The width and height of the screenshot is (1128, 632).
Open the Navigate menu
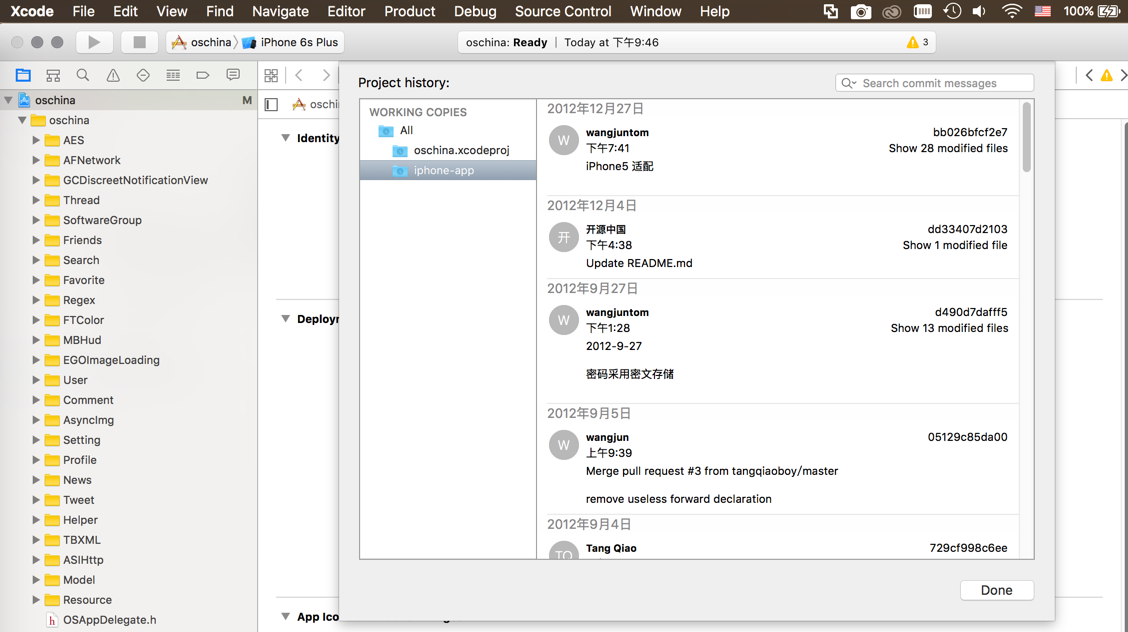280,12
